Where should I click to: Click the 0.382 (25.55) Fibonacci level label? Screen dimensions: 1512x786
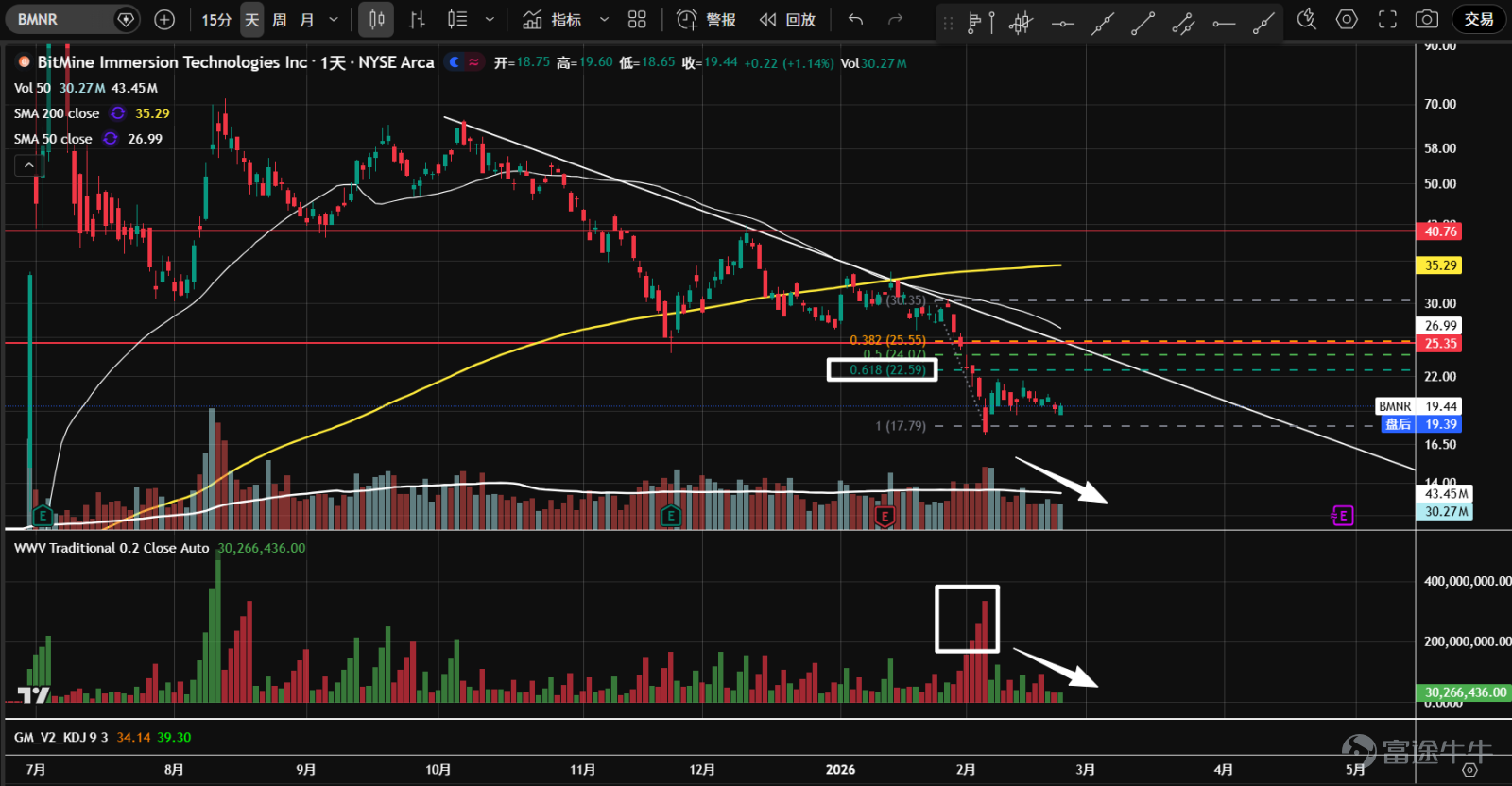tap(887, 339)
